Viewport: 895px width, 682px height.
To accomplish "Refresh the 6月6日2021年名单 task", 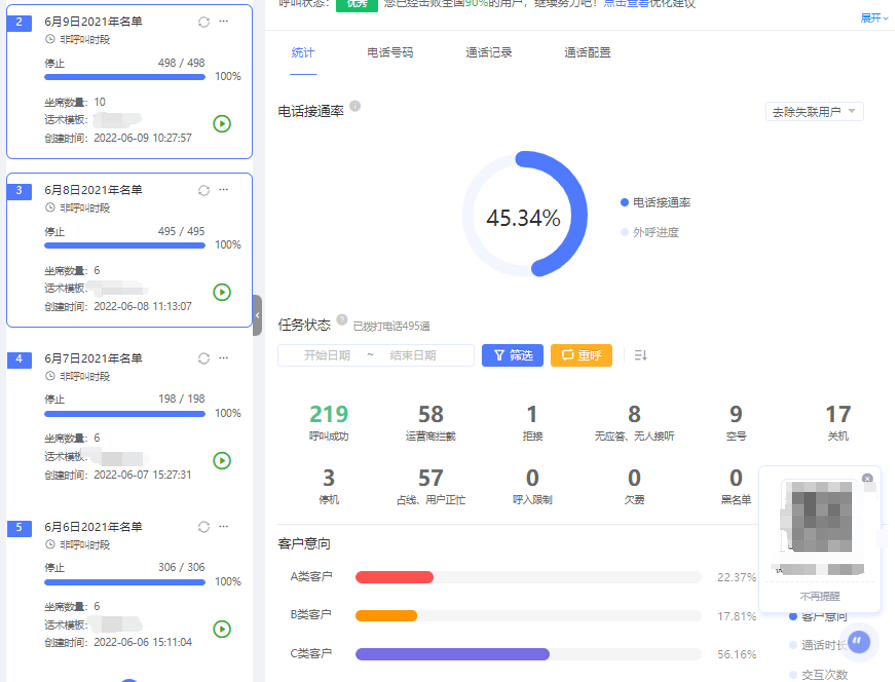I will click(x=204, y=527).
